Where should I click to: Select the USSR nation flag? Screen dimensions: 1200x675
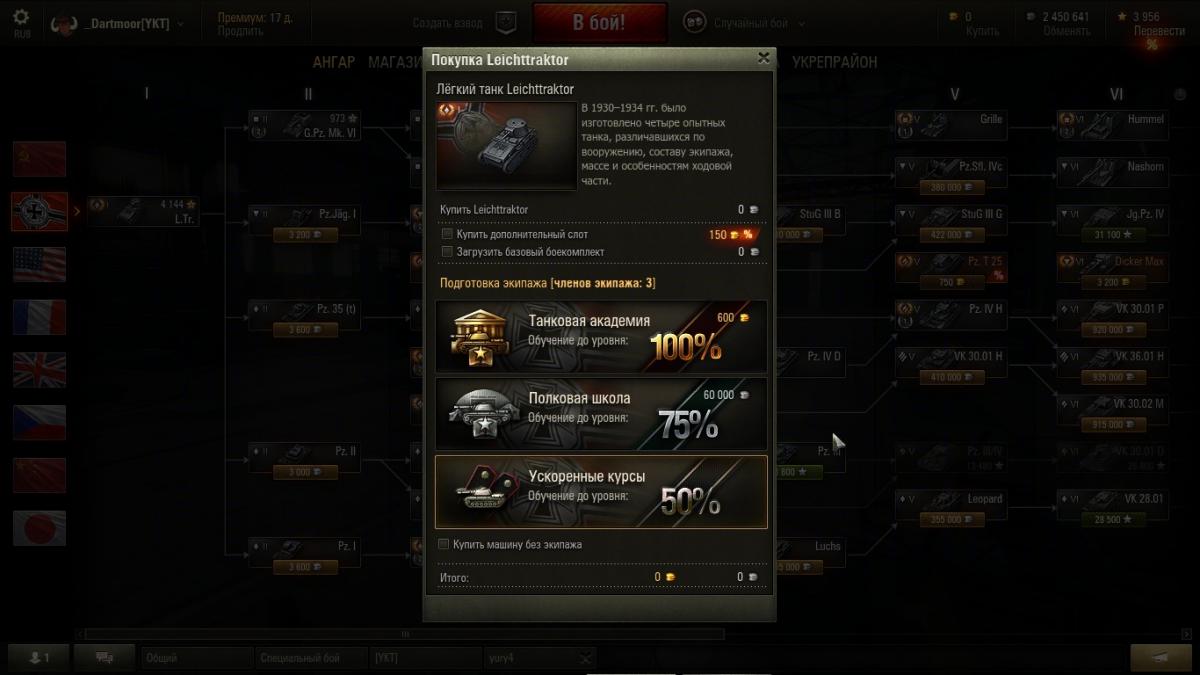[x=40, y=159]
